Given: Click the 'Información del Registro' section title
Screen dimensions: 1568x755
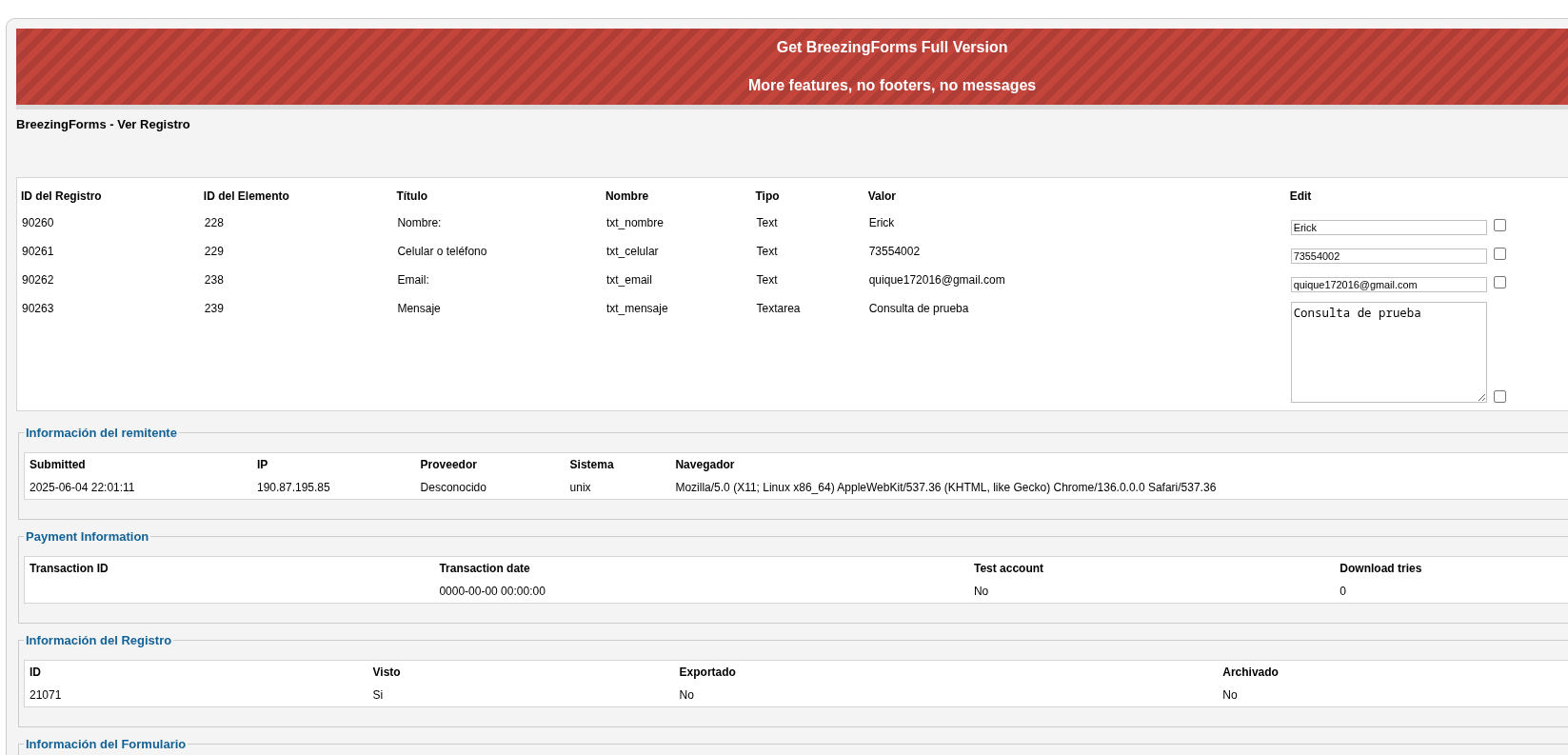Looking at the screenshot, I should click(98, 641).
